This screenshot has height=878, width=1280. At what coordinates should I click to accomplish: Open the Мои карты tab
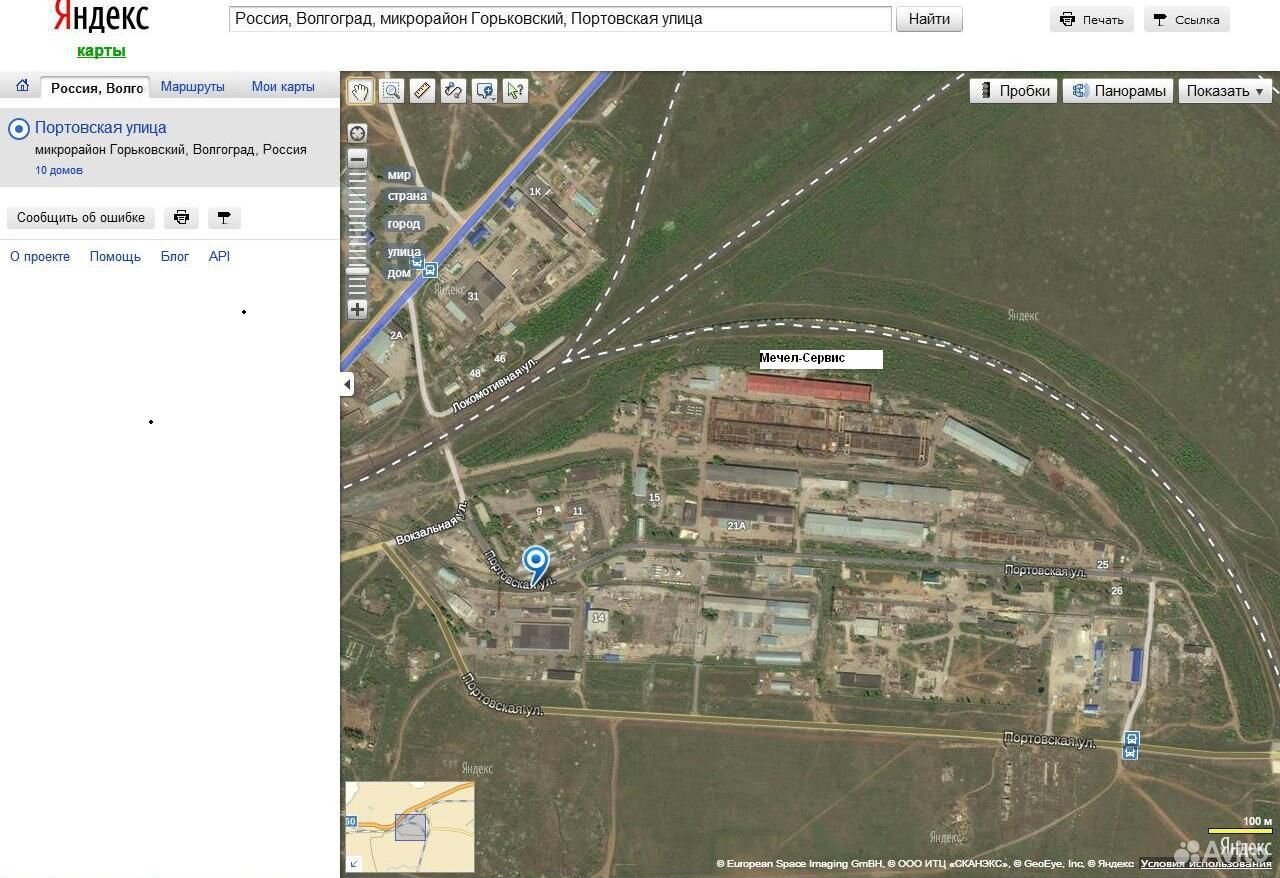coord(283,87)
